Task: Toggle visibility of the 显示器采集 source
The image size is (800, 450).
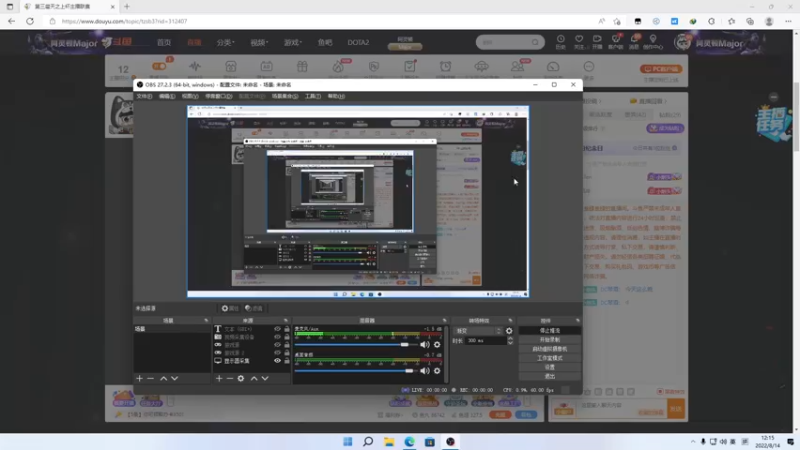Action: 277,361
